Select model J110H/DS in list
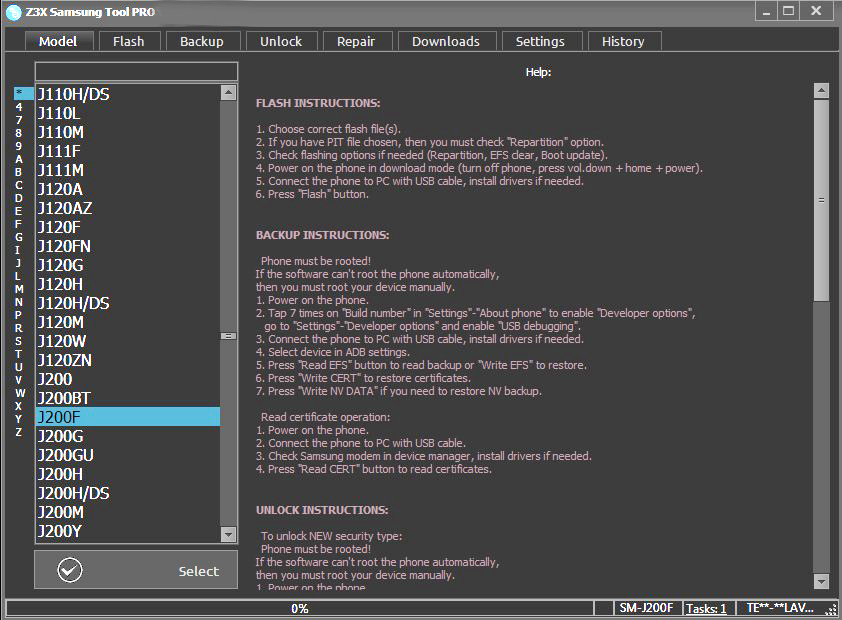The image size is (842, 620). [128, 94]
